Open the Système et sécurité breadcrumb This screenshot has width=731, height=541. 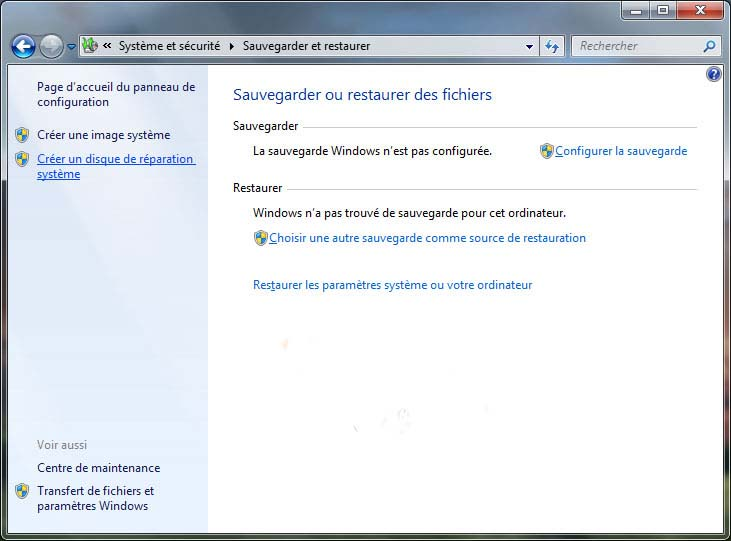169,46
